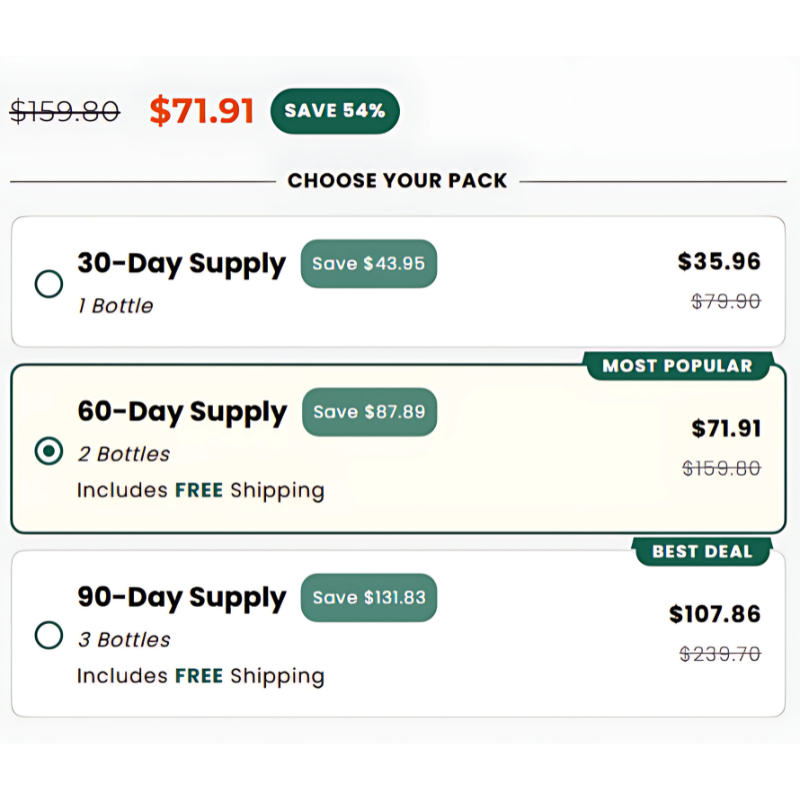
Task: Click the Save 54% badge
Action: (335, 111)
